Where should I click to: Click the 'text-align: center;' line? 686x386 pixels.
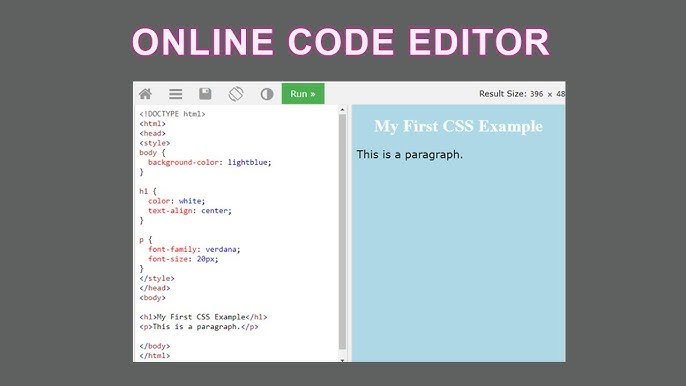pyautogui.click(x=189, y=211)
